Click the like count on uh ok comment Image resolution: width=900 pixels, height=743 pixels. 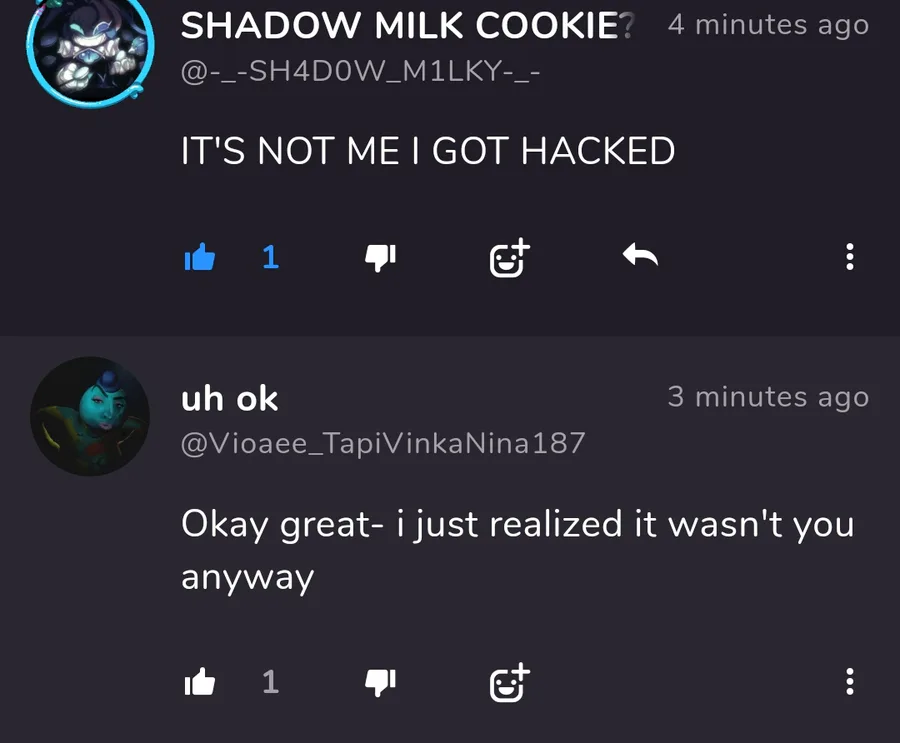pyautogui.click(x=270, y=682)
